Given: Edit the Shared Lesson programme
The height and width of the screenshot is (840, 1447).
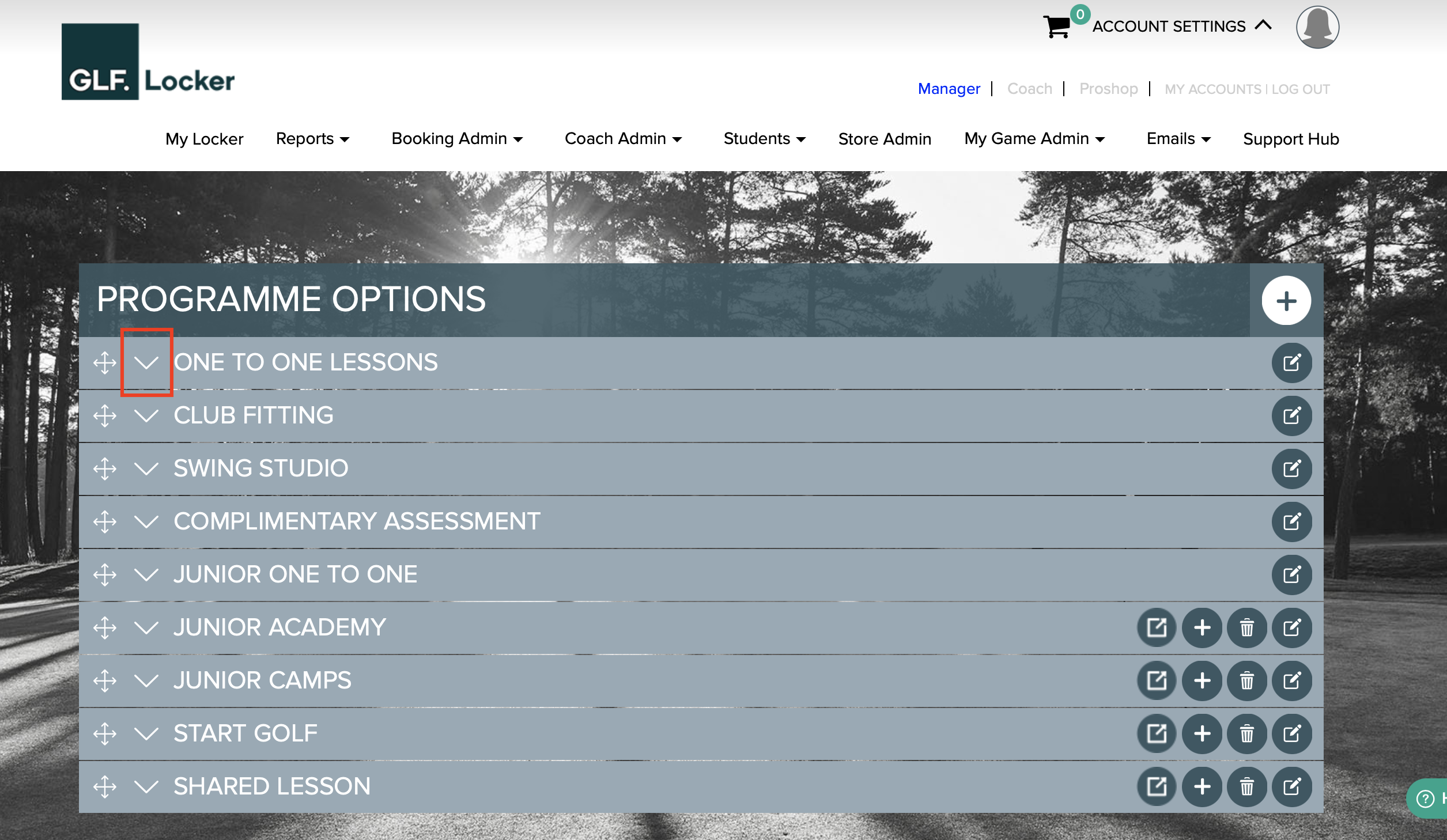Looking at the screenshot, I should point(1291,786).
